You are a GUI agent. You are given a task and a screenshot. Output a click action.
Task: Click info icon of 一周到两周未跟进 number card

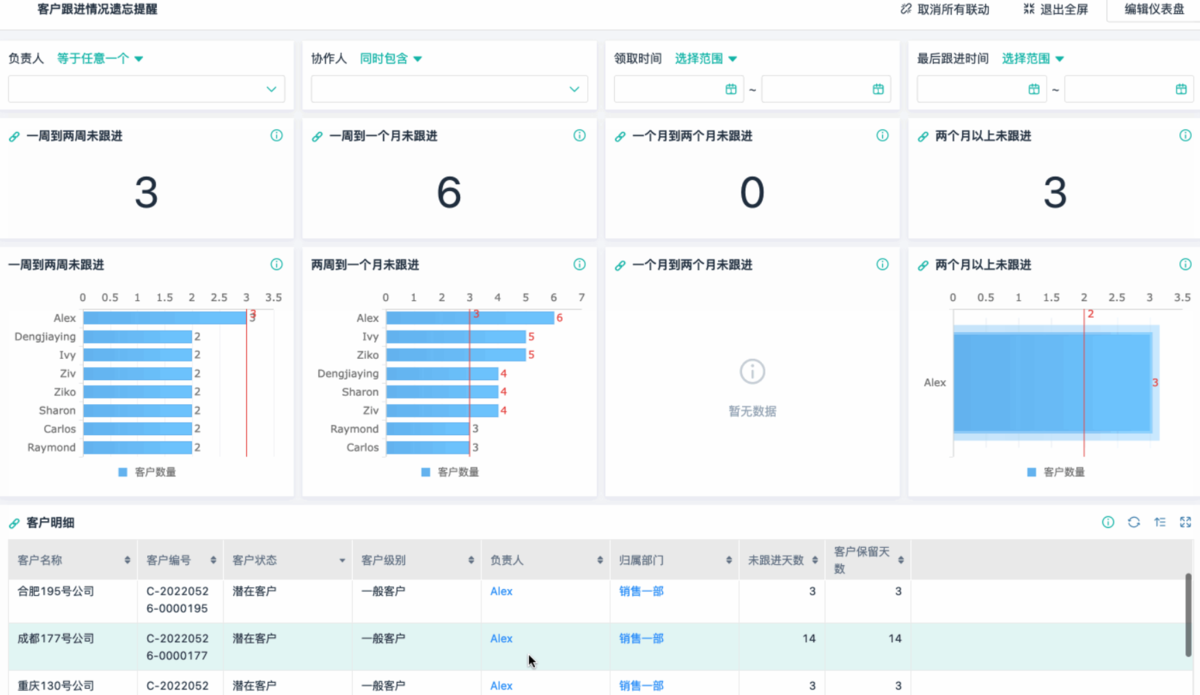pyautogui.click(x=277, y=136)
